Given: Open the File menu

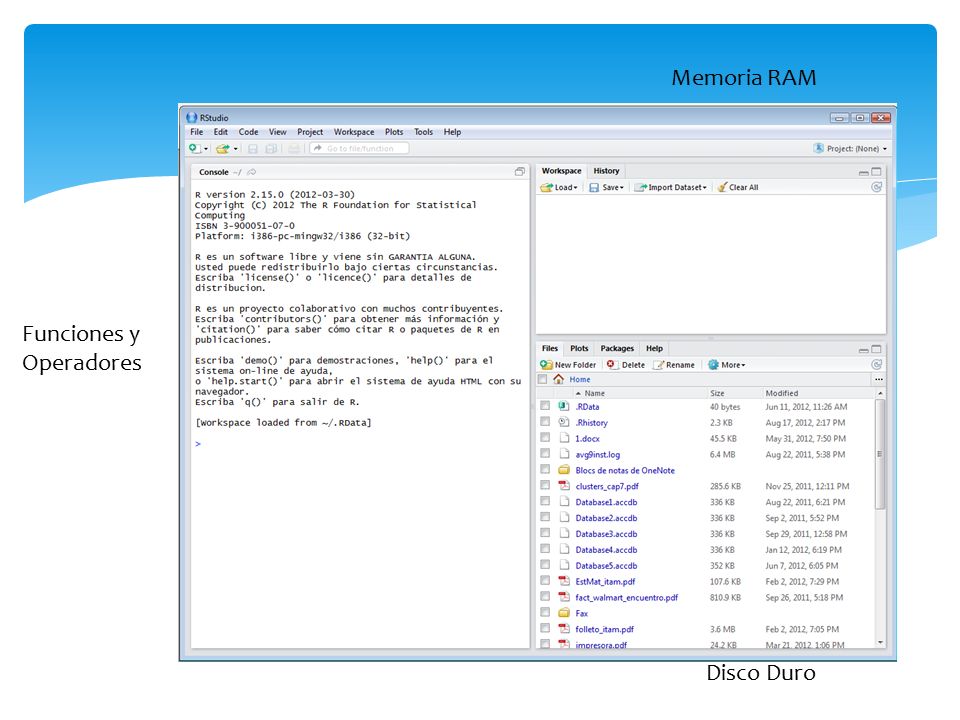Looking at the screenshot, I should click(197, 132).
